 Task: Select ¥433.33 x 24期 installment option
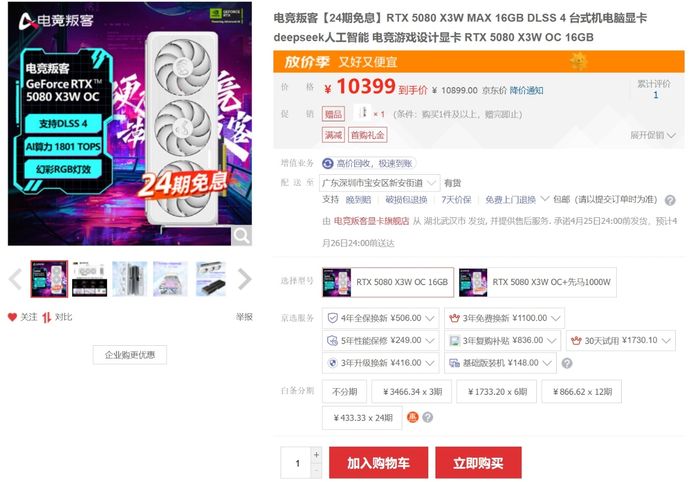click(x=362, y=418)
